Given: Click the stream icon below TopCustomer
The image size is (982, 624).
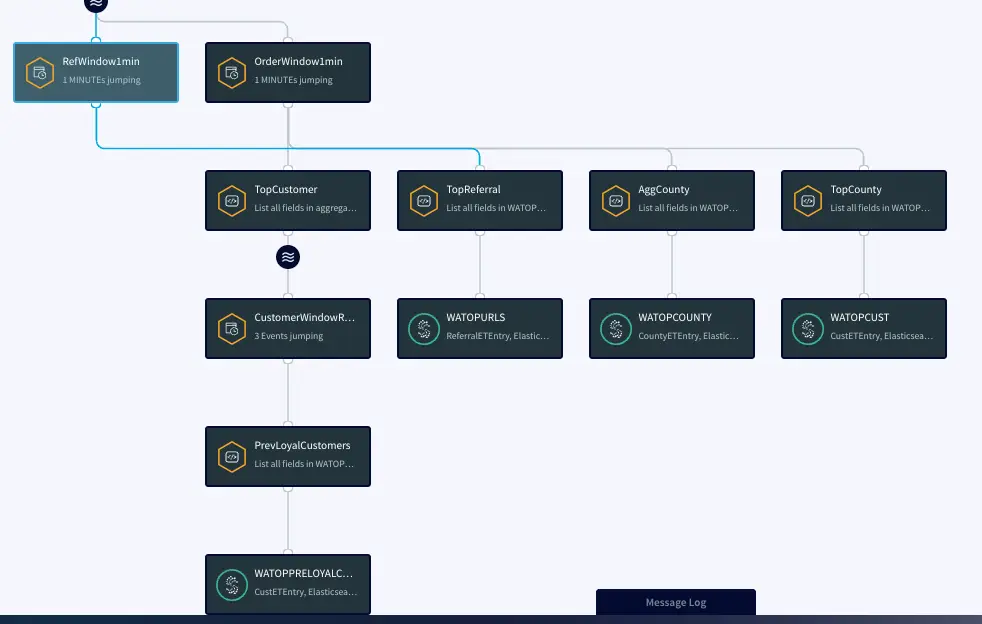Looking at the screenshot, I should [x=288, y=257].
